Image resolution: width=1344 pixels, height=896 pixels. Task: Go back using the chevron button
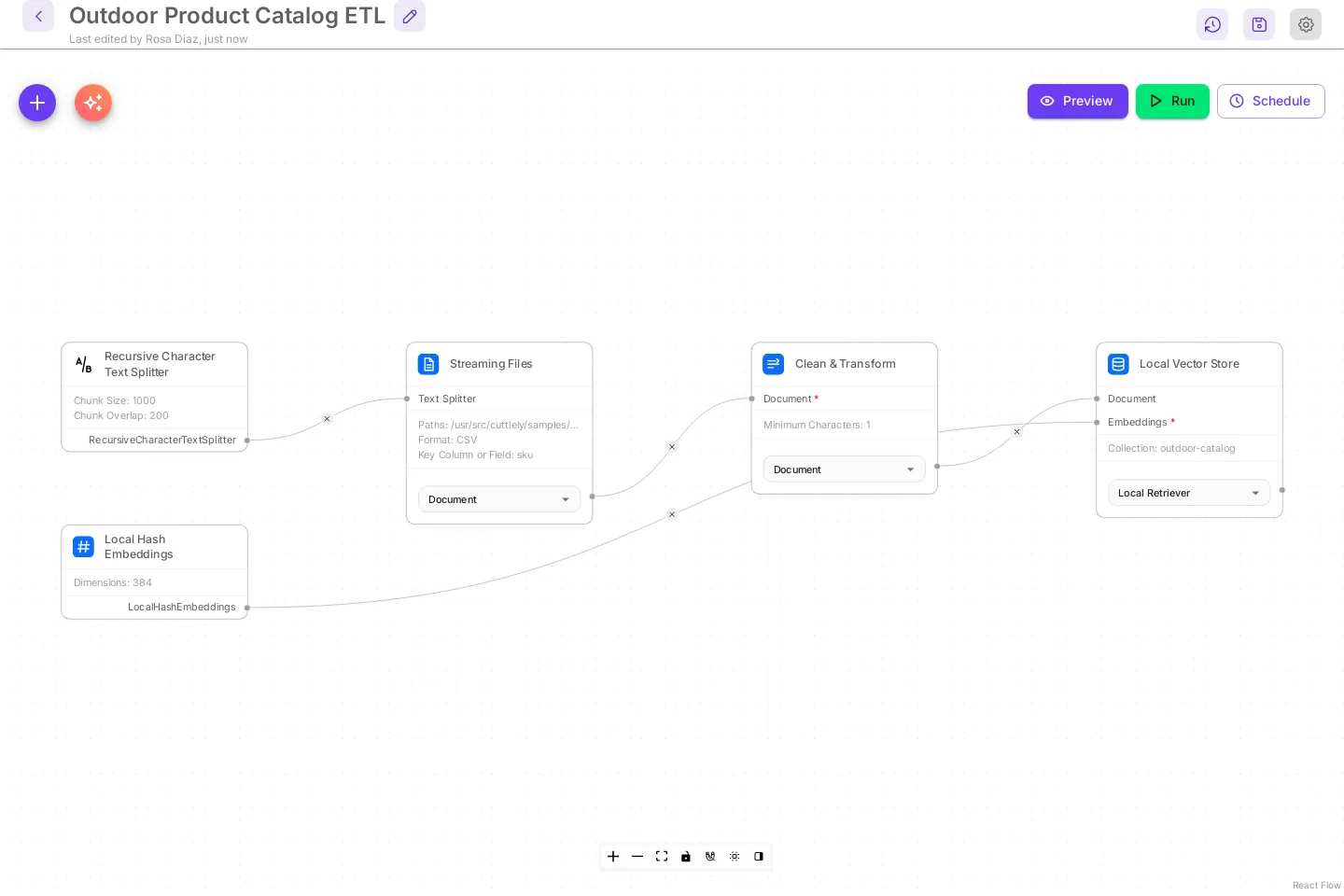(38, 16)
